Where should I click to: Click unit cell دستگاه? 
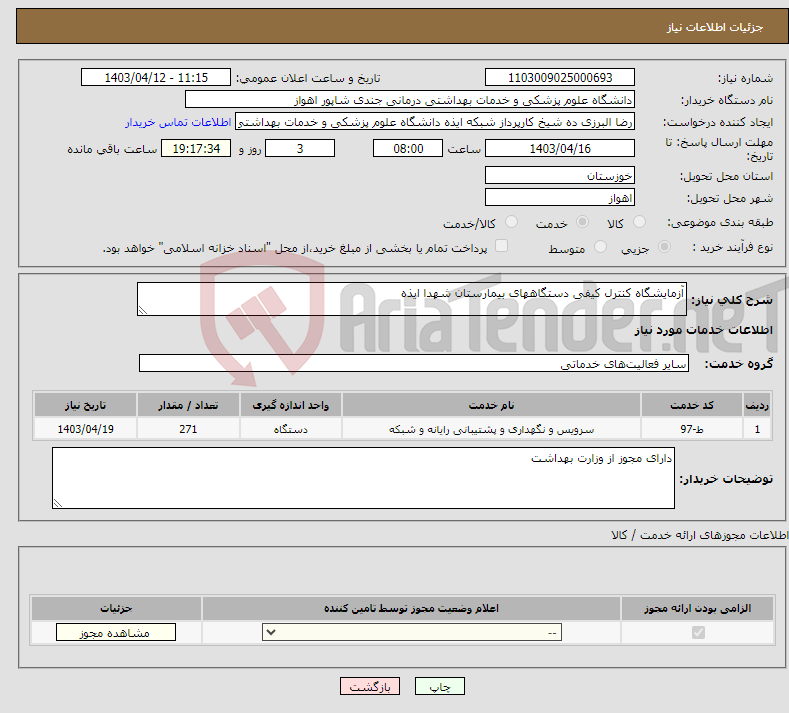pyautogui.click(x=291, y=429)
